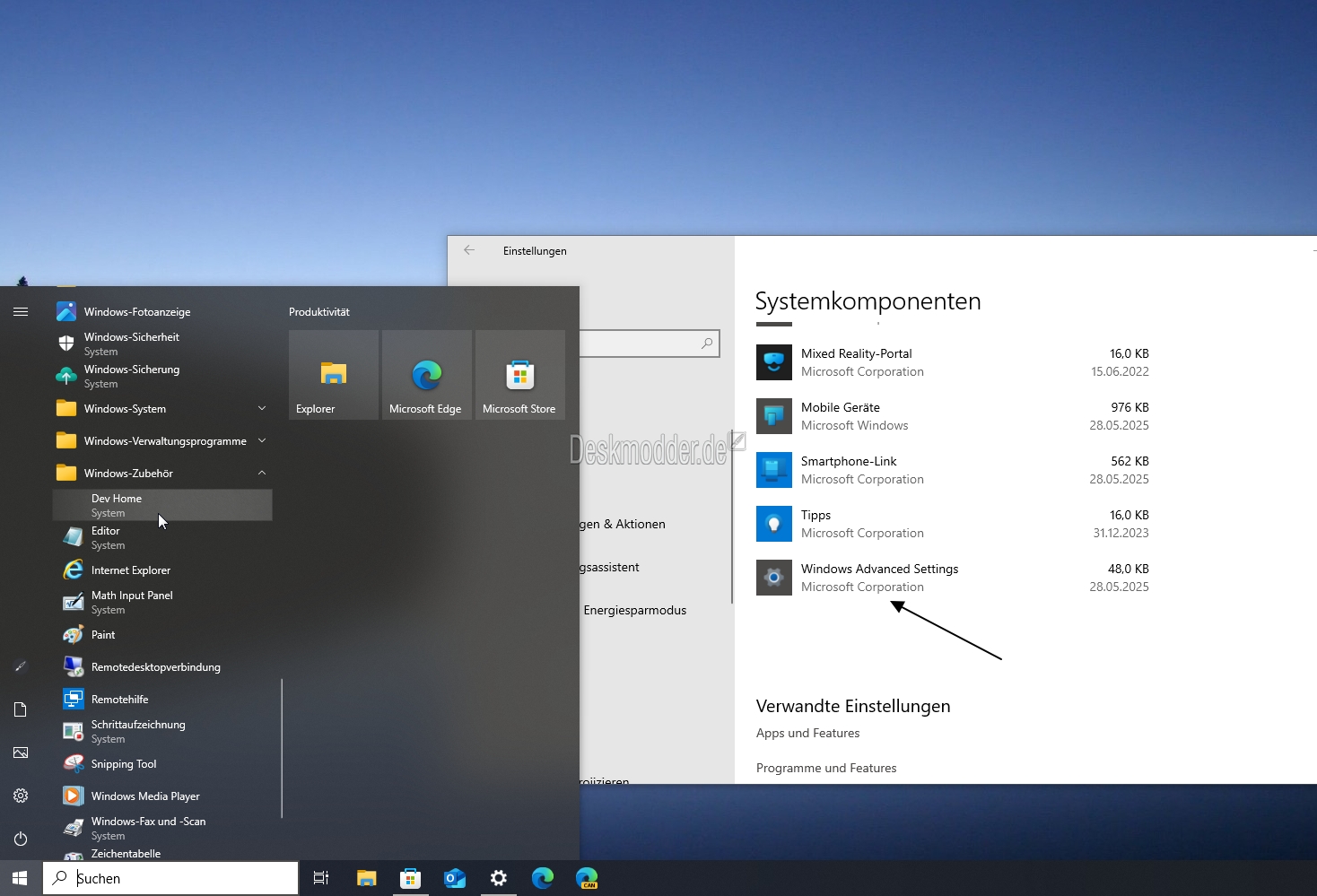Click the Smartphone-Link app icon
Viewport: 1317px width, 896px height.
774,470
